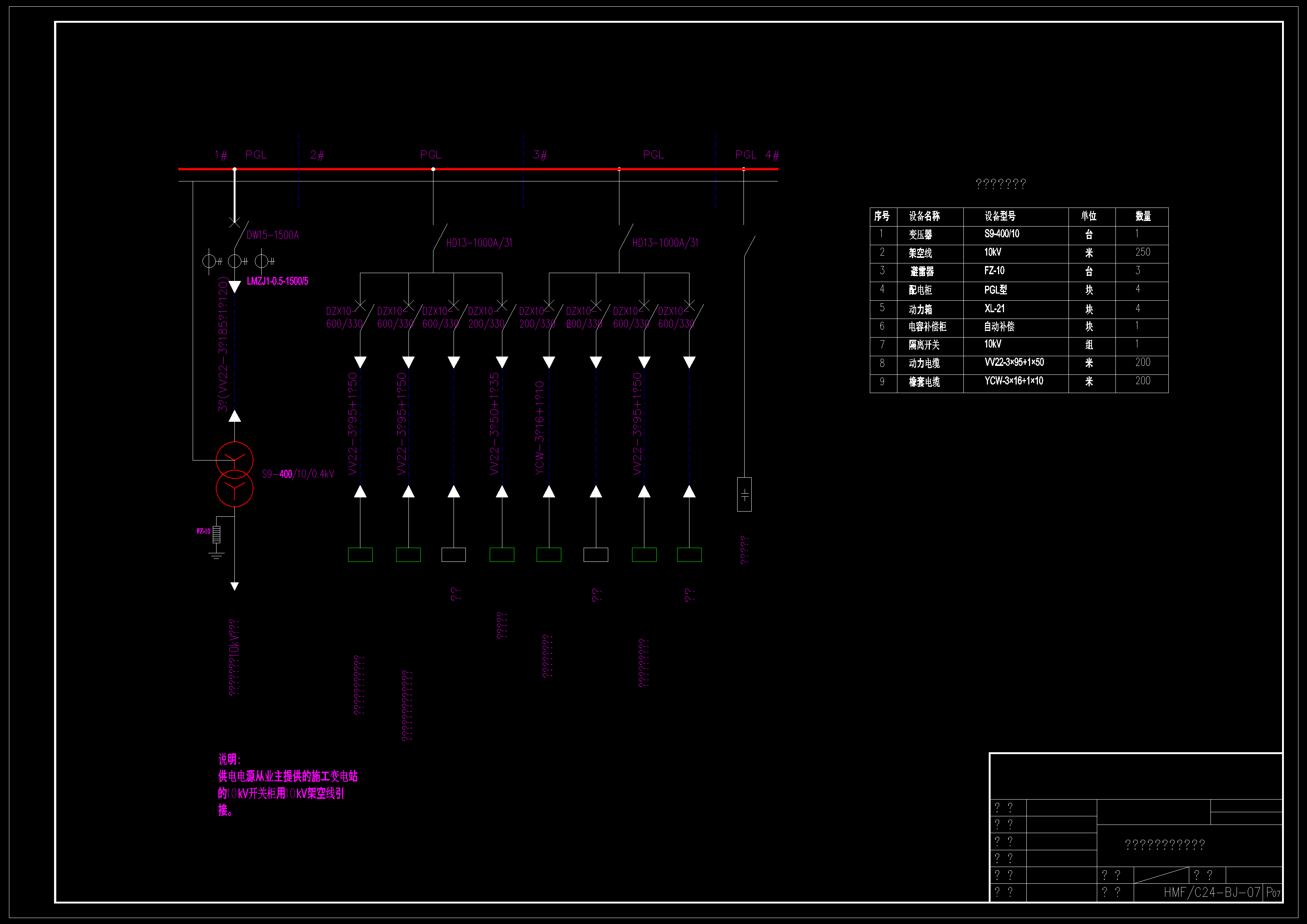Select the VV22-3?50+1?35 vertical cable label
The width and height of the screenshot is (1307, 924).
click(x=494, y=424)
